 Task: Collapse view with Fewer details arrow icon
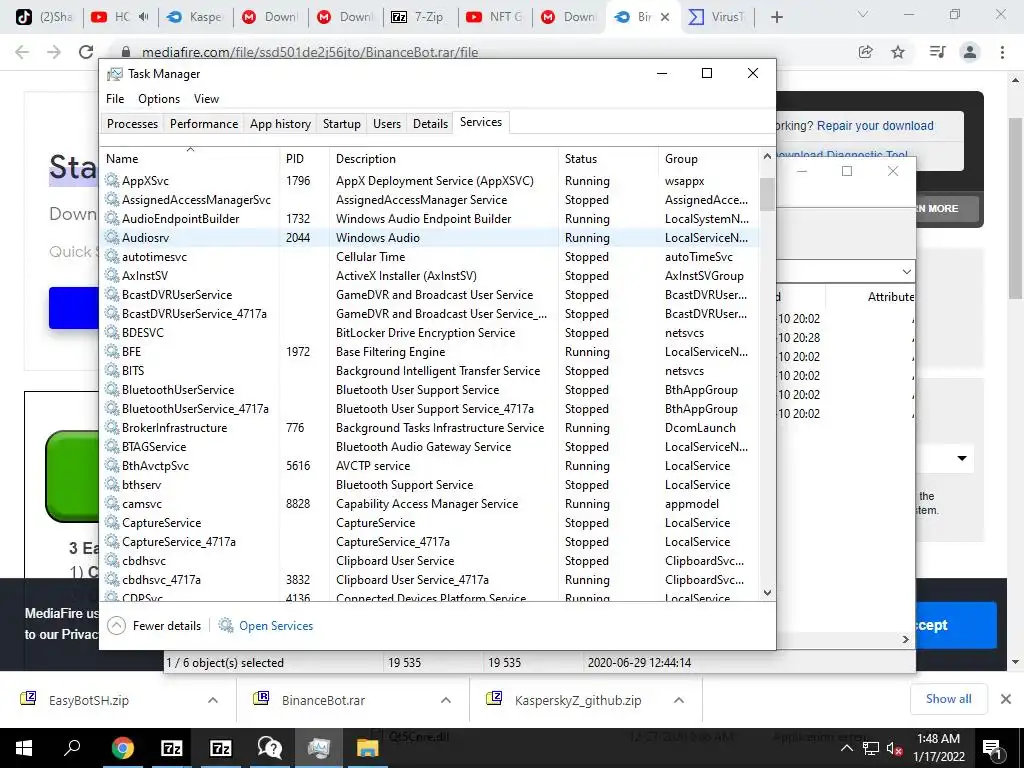tap(116, 626)
